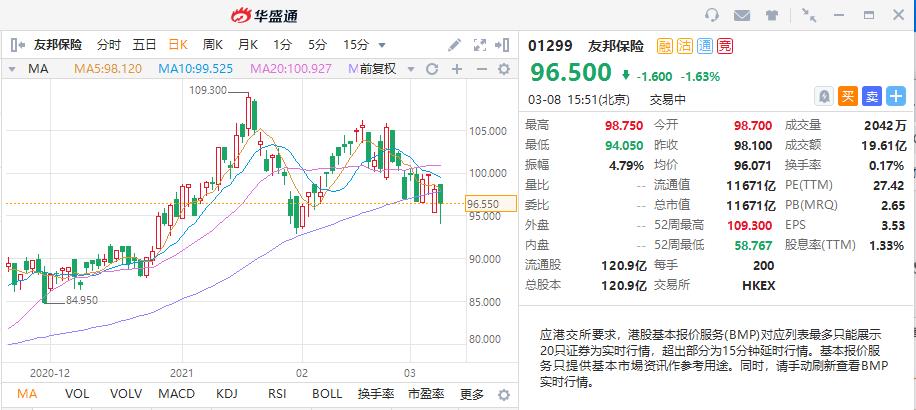Click the 卖 sell button
Viewport: 916px width, 410px height.
point(872,96)
